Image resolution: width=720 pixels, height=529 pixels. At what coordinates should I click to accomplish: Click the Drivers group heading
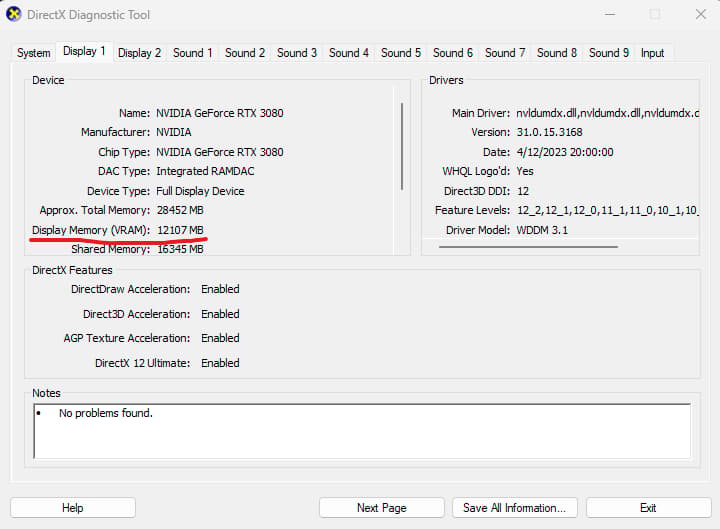(x=446, y=80)
